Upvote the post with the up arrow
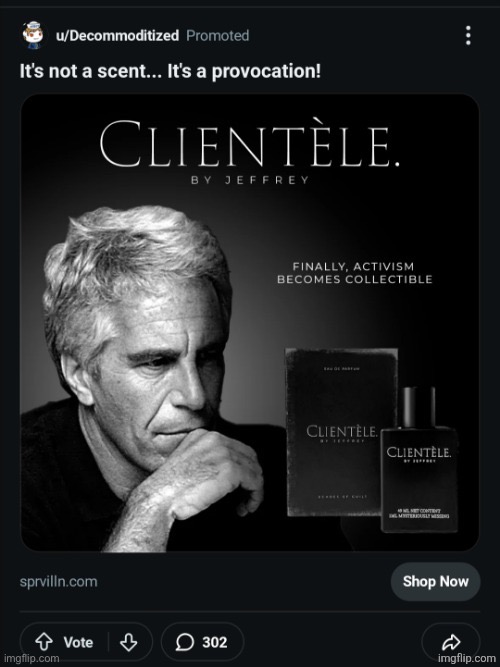This screenshot has width=500, height=667. (x=43, y=641)
